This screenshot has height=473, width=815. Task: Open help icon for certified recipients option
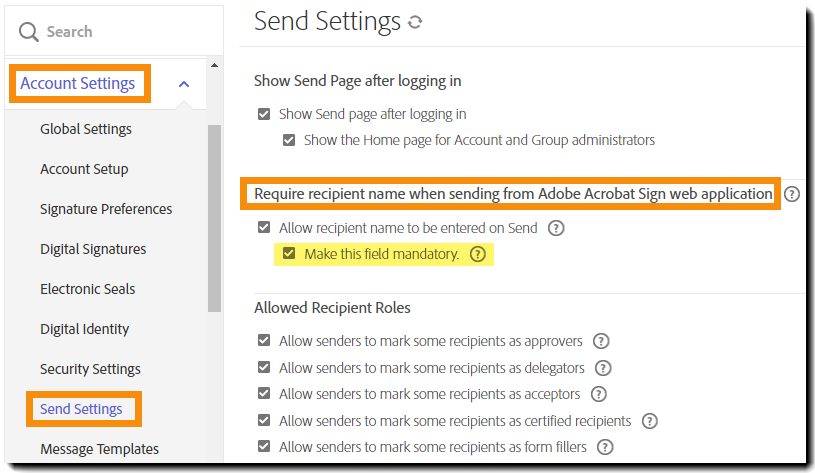tap(650, 421)
